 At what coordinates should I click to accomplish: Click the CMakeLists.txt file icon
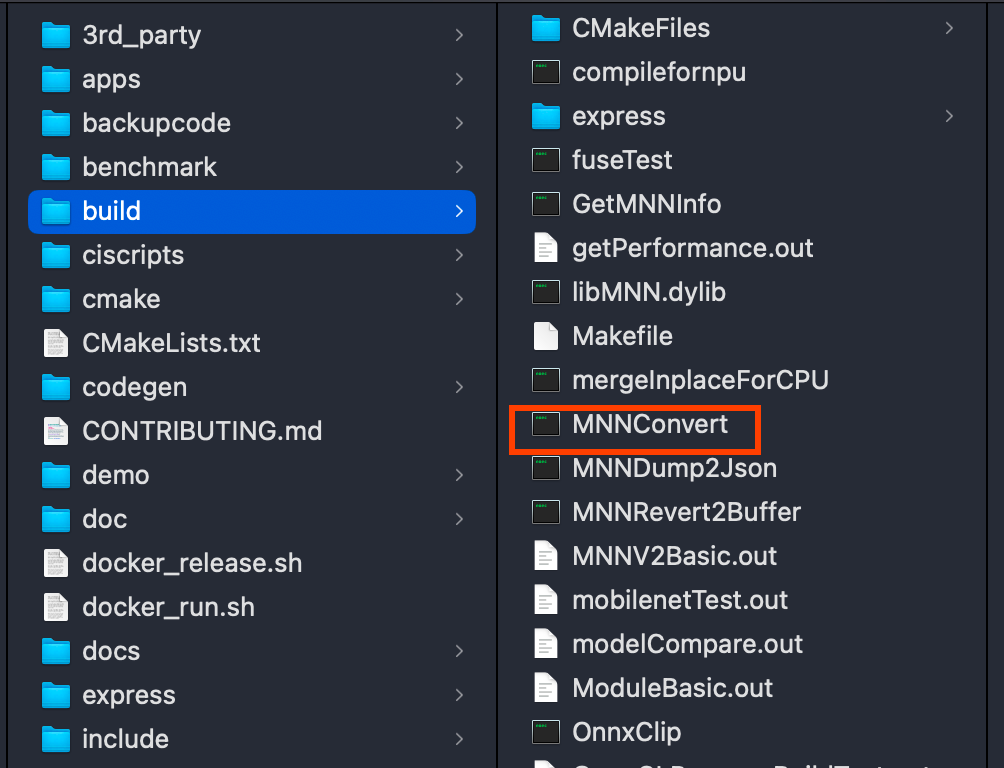[x=56, y=343]
